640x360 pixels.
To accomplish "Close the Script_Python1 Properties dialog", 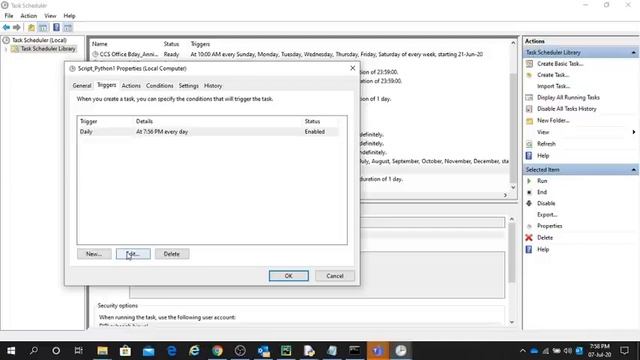I will point(353,68).
